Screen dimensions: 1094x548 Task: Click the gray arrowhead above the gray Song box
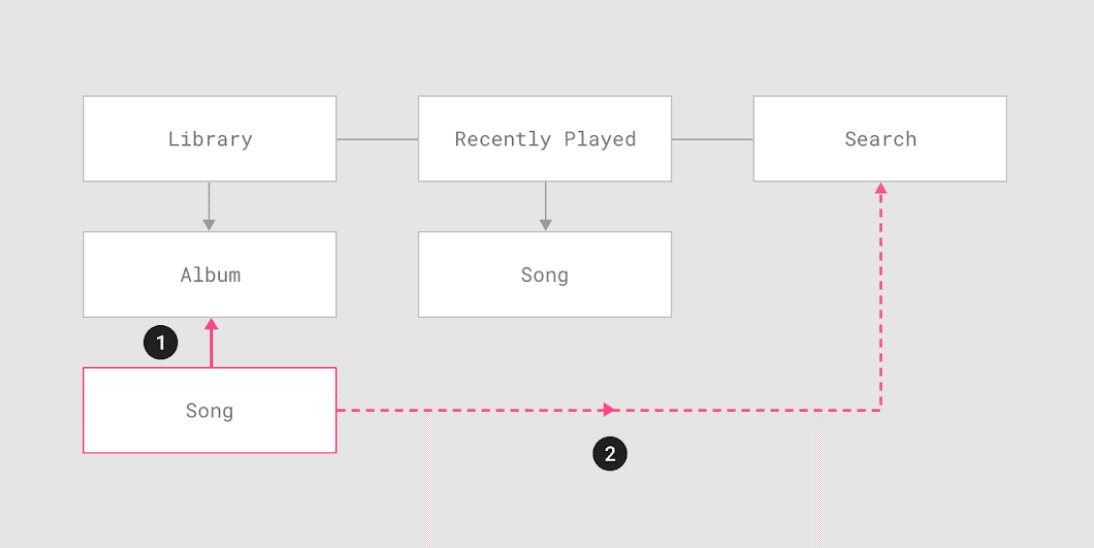coord(545,225)
